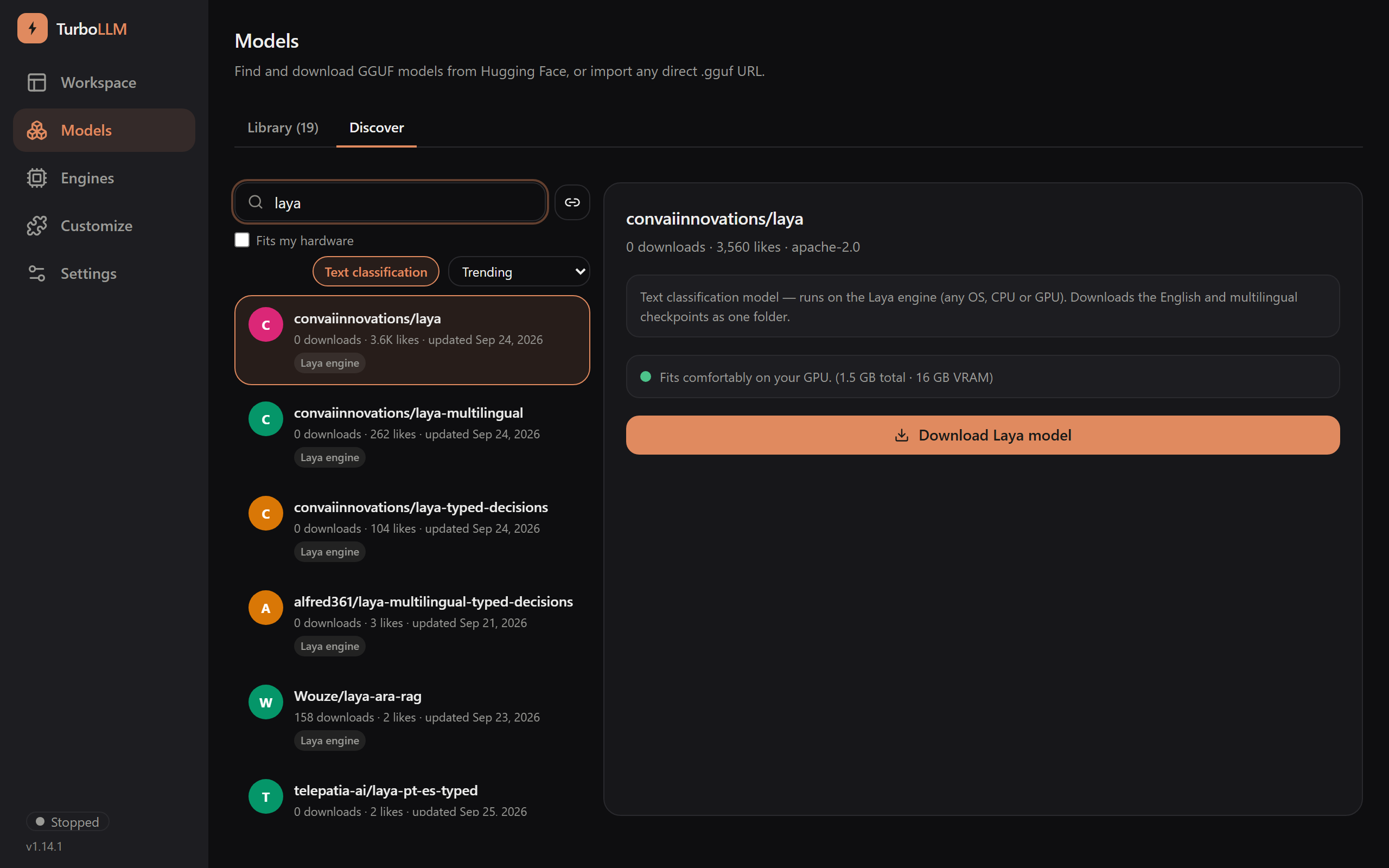Open the Customize section
The image size is (1389, 868).
(104, 226)
